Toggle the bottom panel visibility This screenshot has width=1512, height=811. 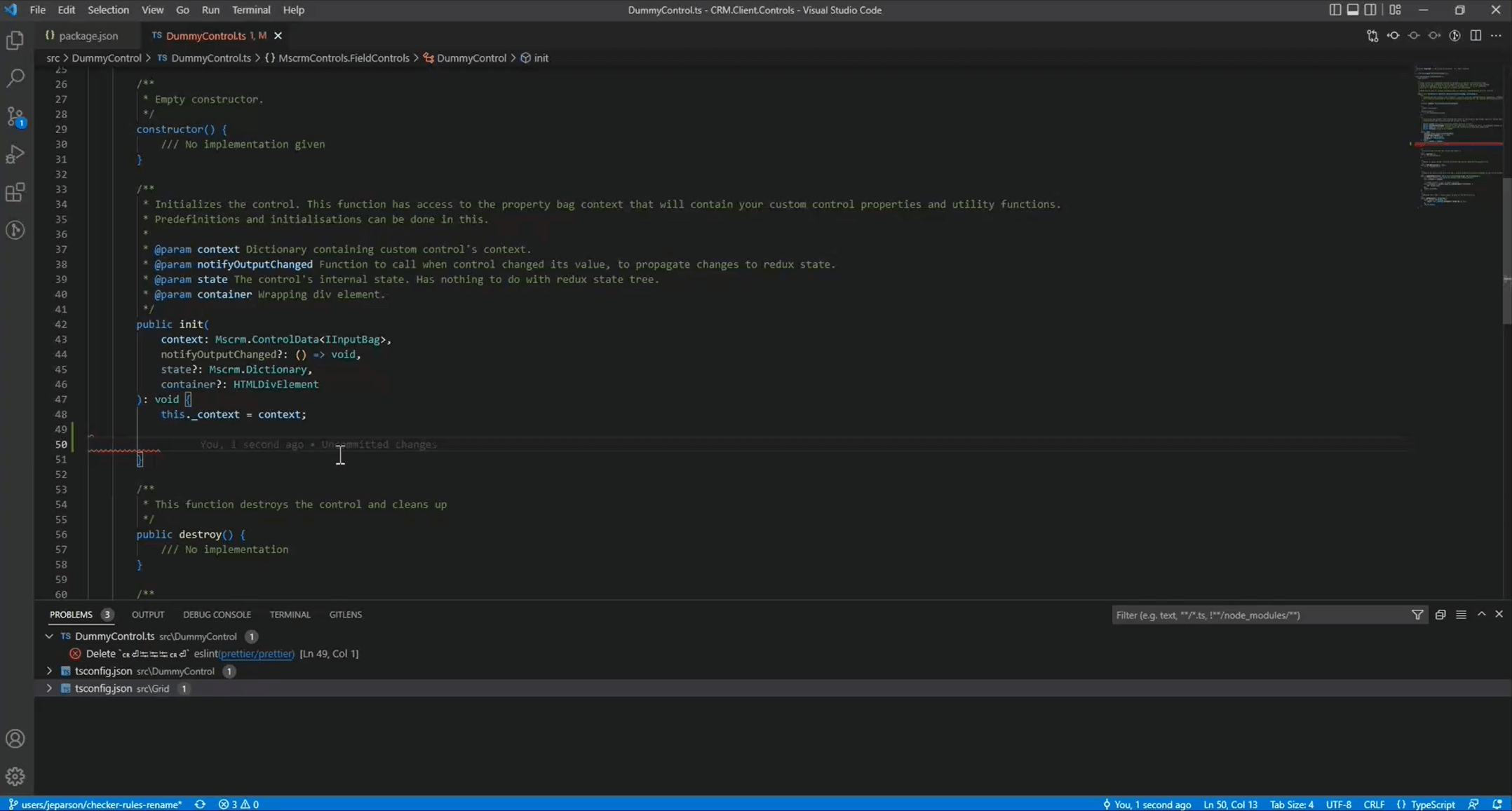coord(1353,10)
